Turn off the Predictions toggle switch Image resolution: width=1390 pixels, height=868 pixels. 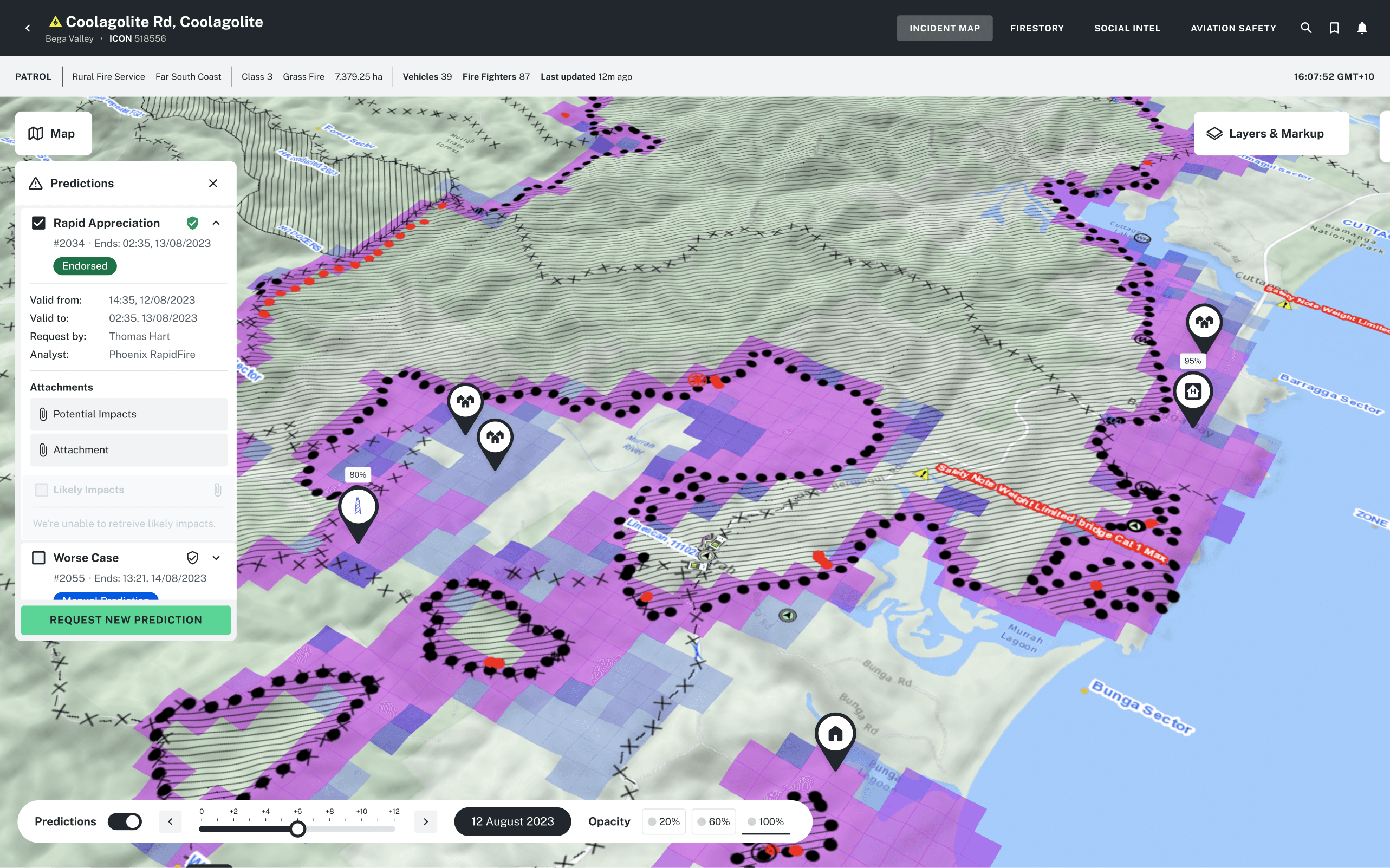point(125,821)
